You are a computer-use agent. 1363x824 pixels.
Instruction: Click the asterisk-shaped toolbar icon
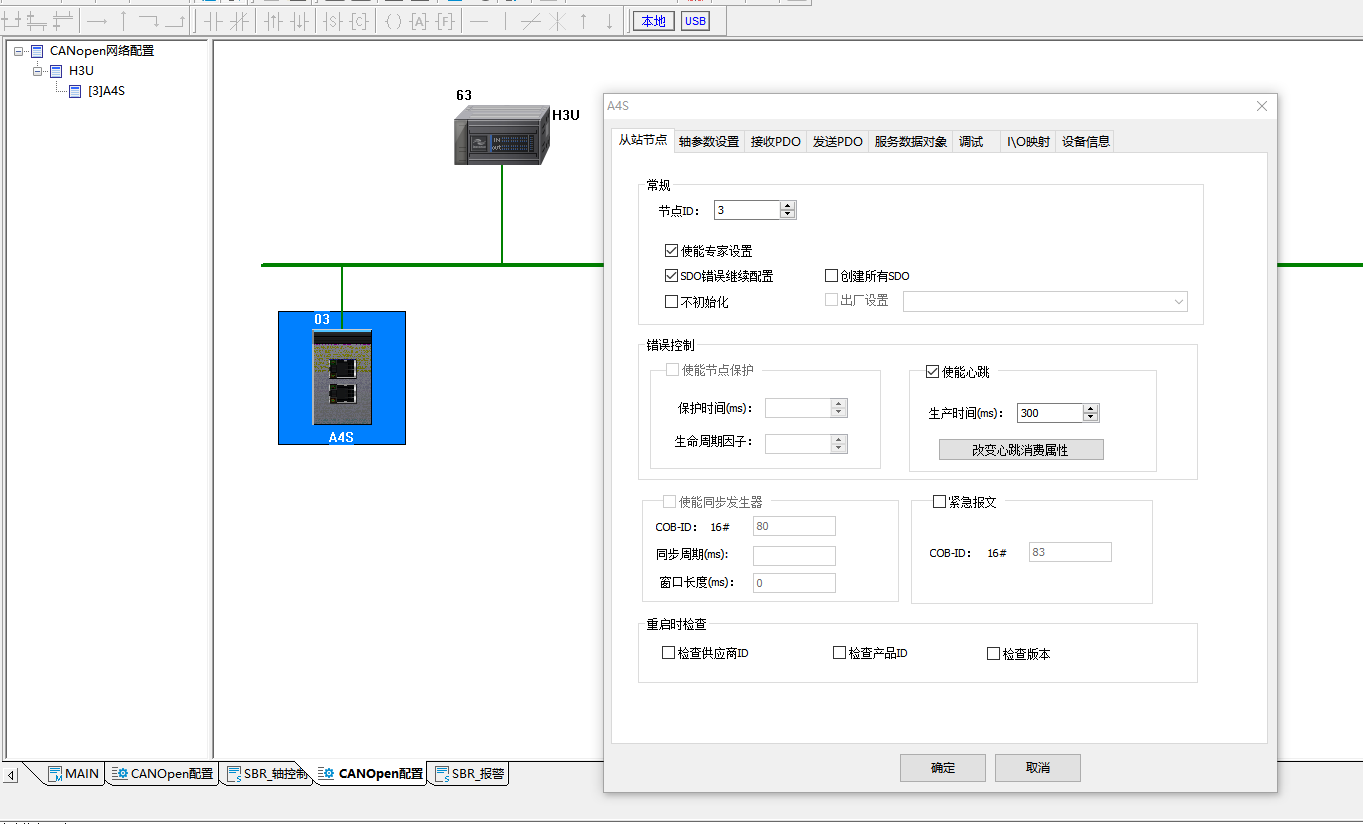coord(557,21)
